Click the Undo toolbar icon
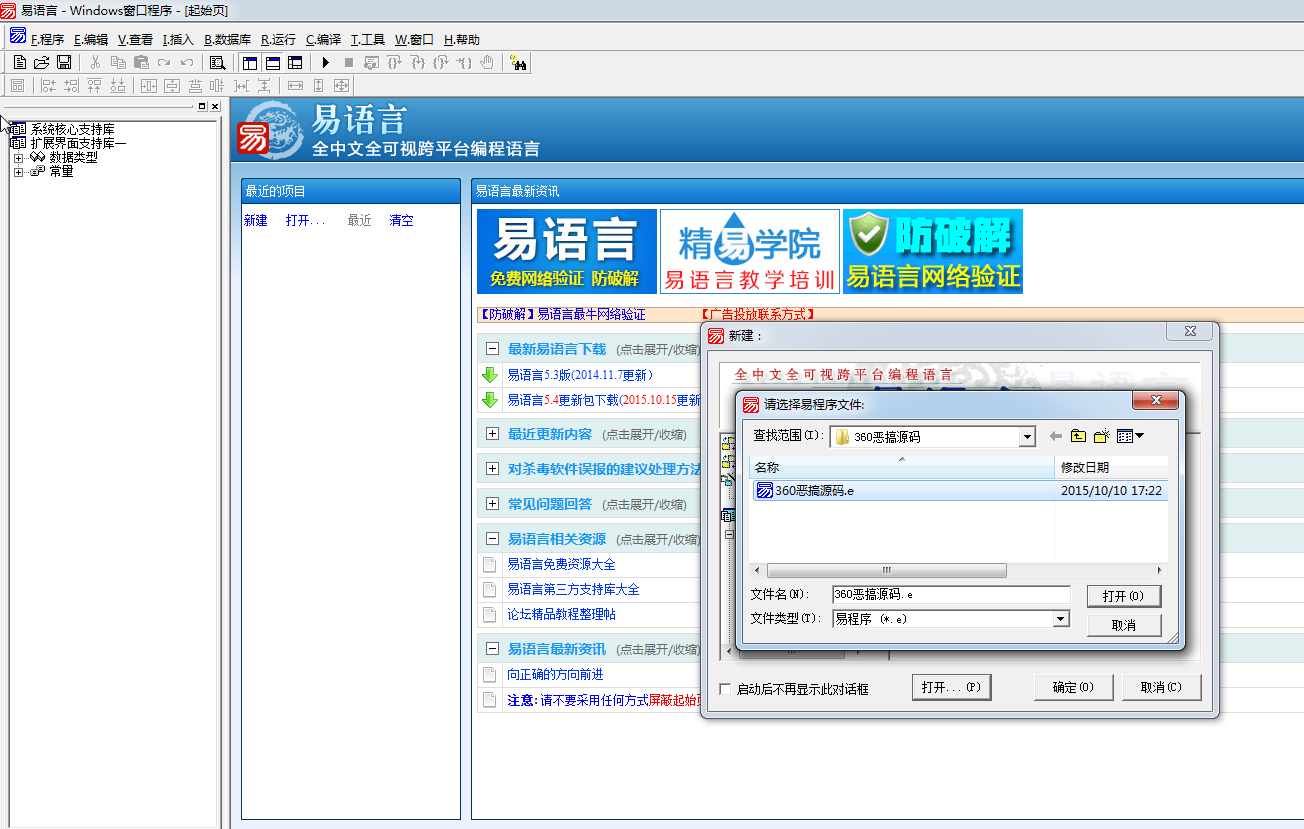 coord(187,62)
